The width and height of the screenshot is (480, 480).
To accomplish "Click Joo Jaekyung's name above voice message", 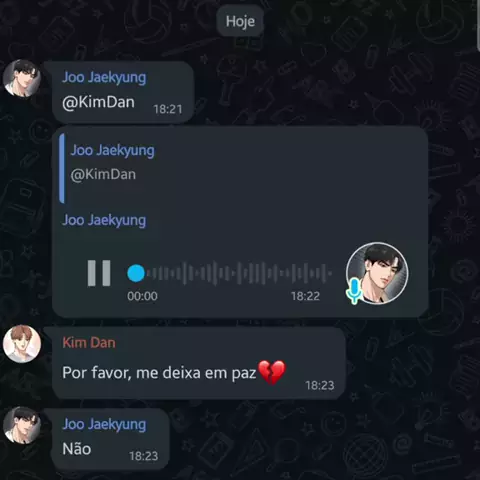I will pos(104,221).
